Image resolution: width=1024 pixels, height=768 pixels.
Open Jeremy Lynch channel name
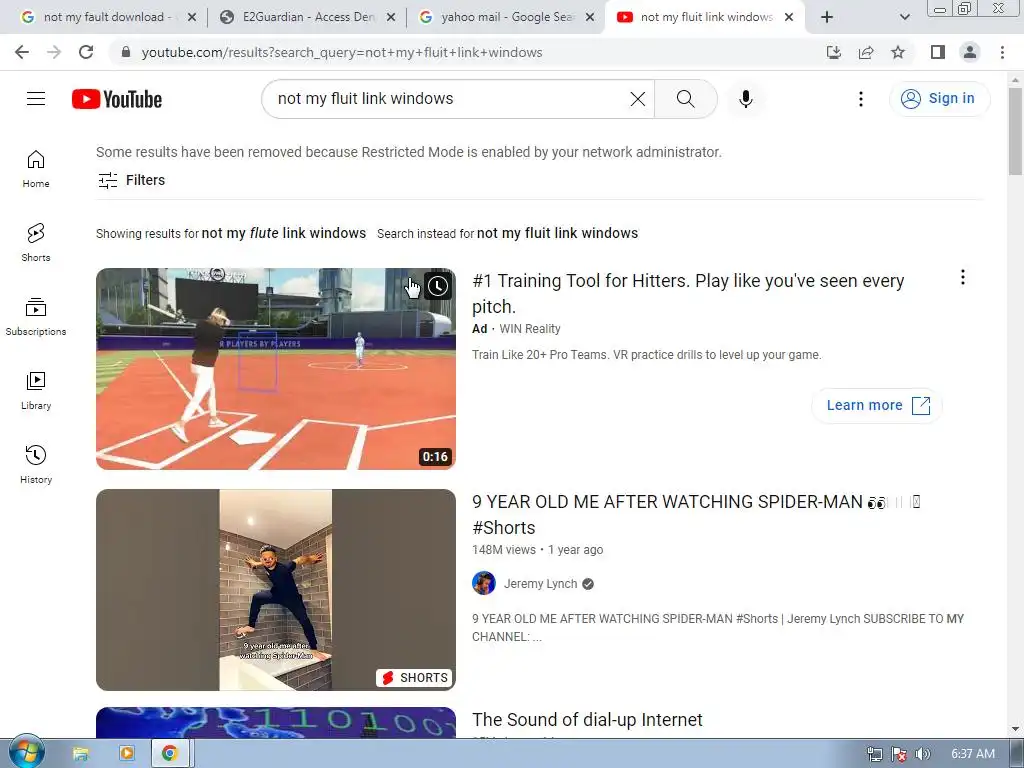[540, 584]
